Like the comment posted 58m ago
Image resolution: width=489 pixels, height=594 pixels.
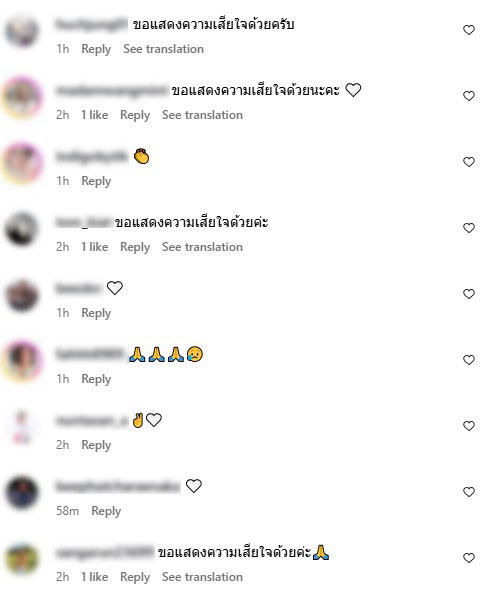click(x=469, y=492)
